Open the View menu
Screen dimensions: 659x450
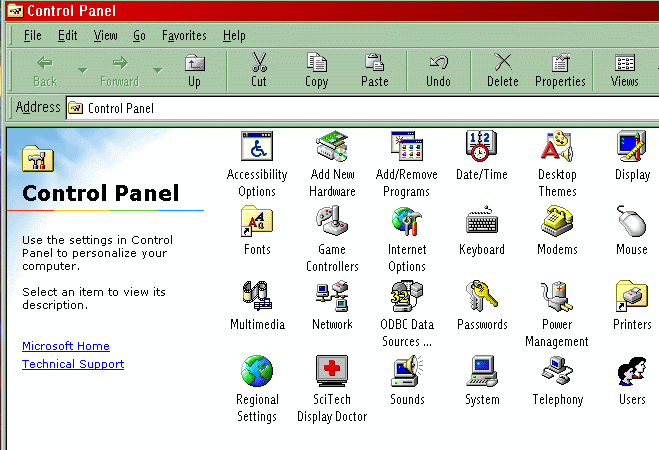tap(105, 35)
